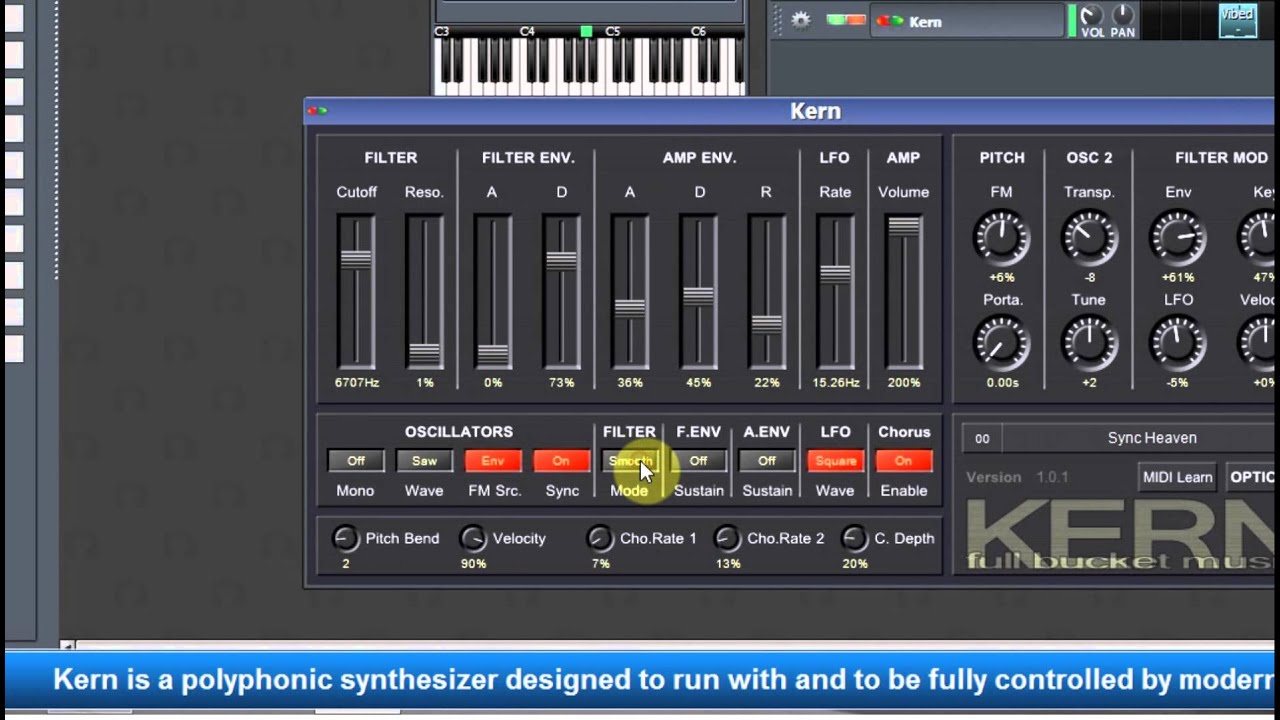Open the track settings gear in song editor
This screenshot has width=1280, height=720.
(x=800, y=20)
